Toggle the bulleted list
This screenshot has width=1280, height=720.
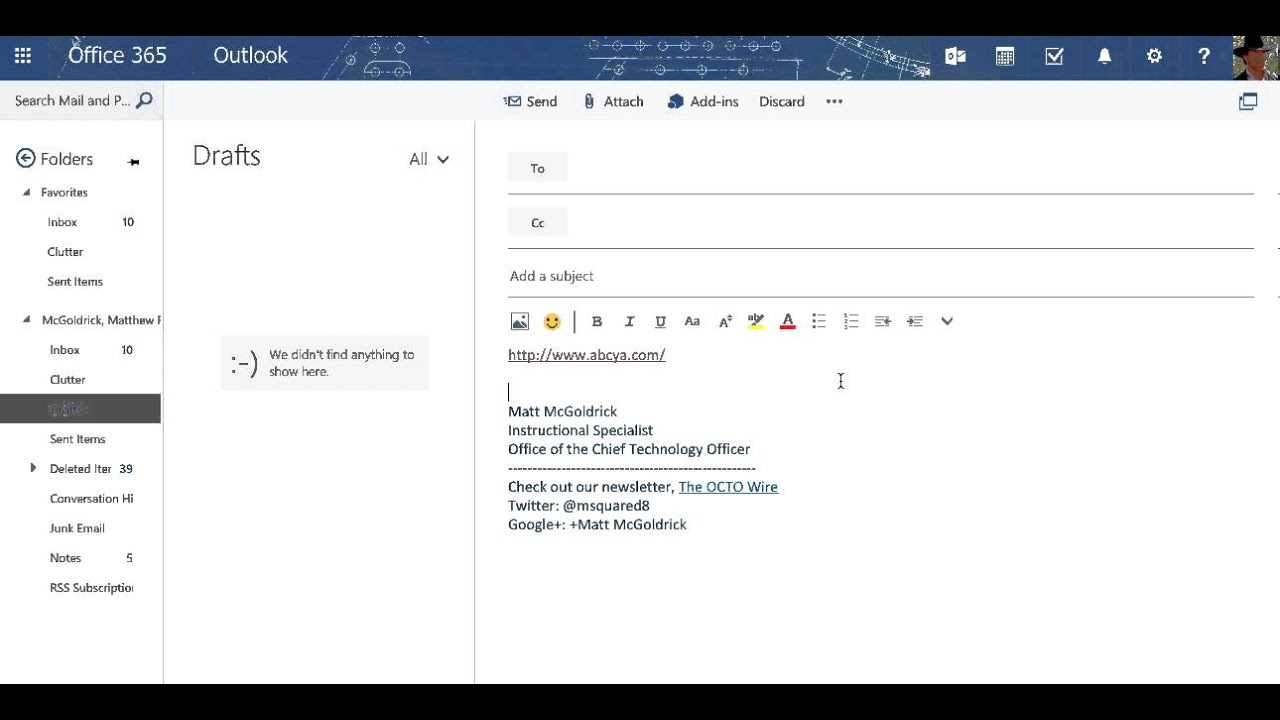[819, 321]
